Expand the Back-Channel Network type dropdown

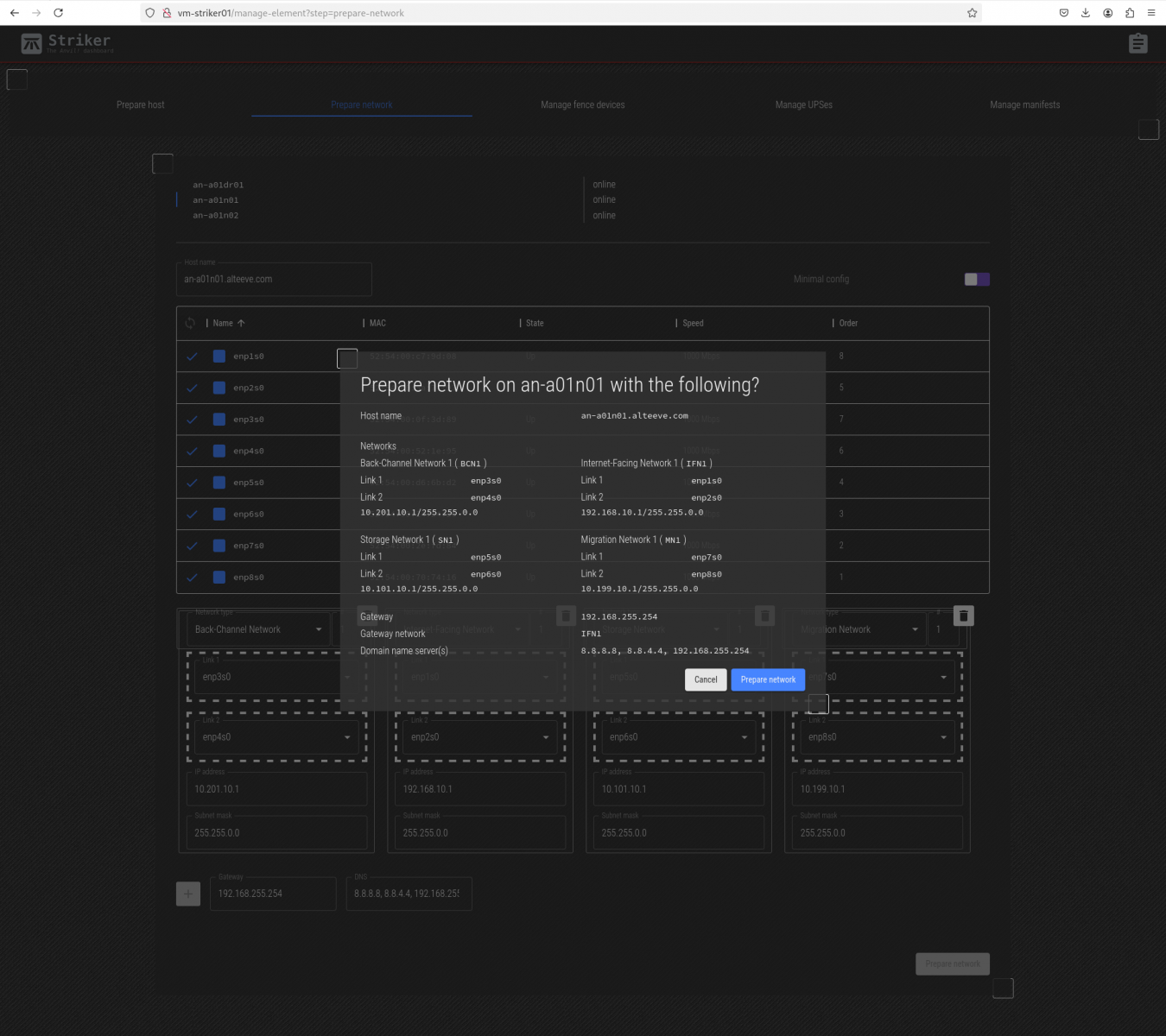[x=257, y=629]
